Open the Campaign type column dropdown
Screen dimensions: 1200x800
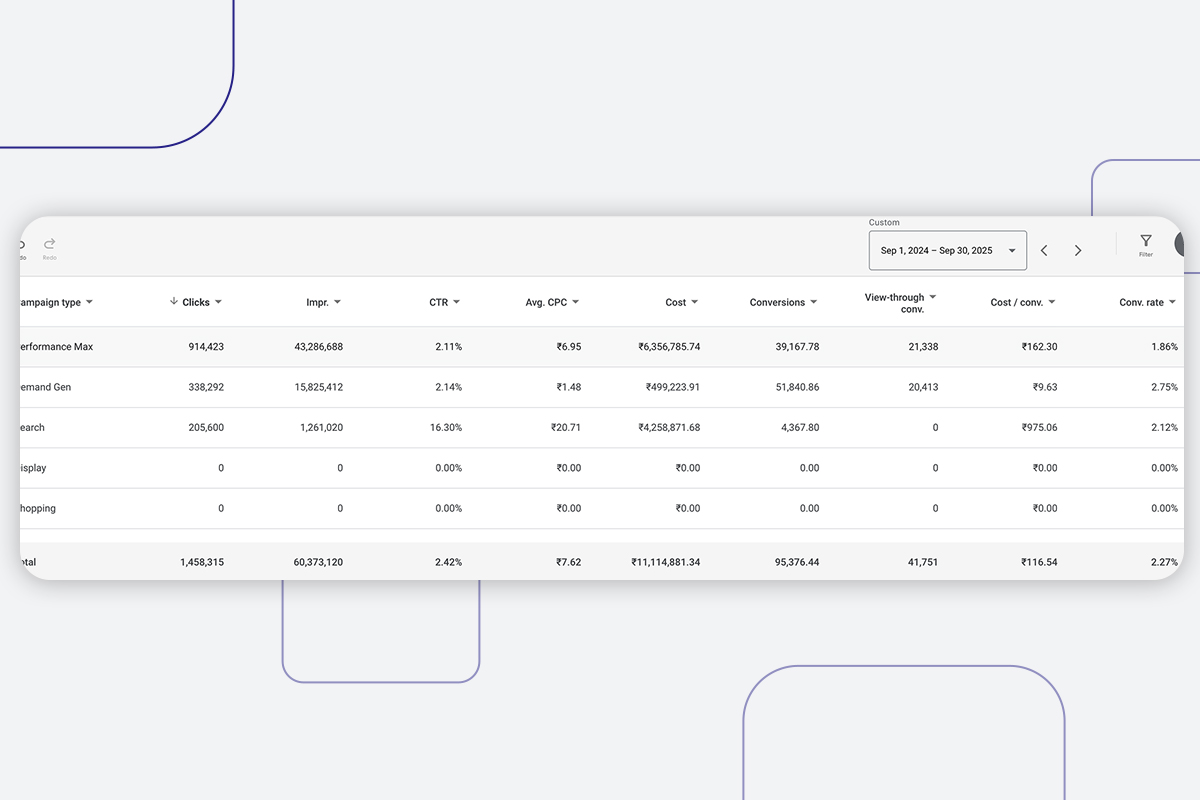tap(89, 303)
